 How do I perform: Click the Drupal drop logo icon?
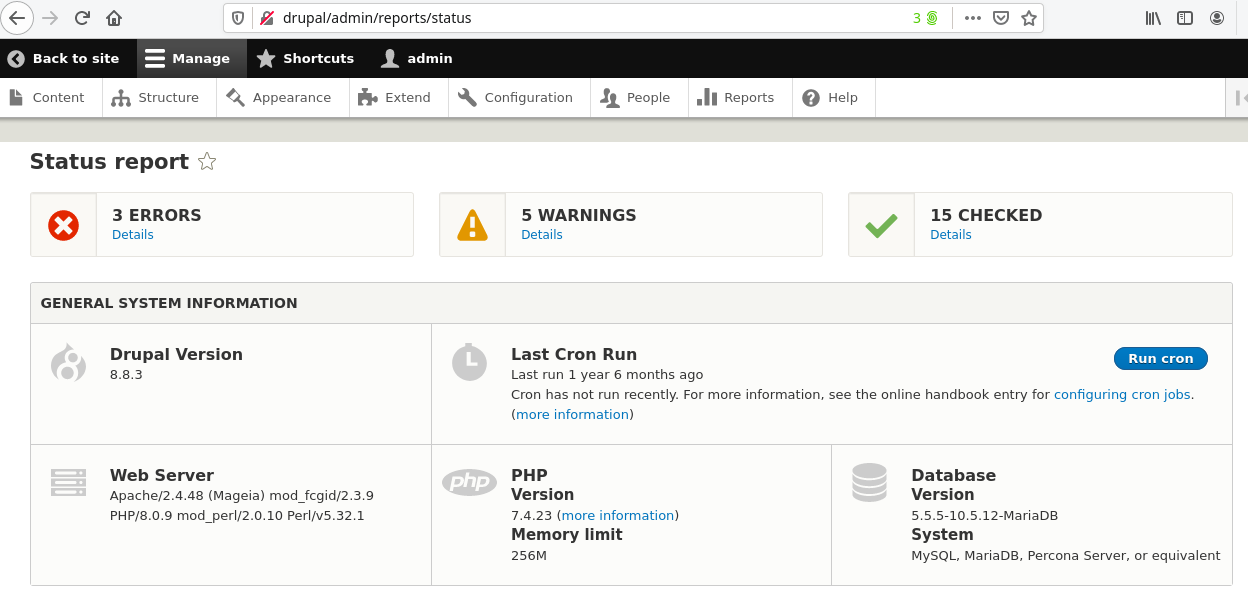point(69,362)
